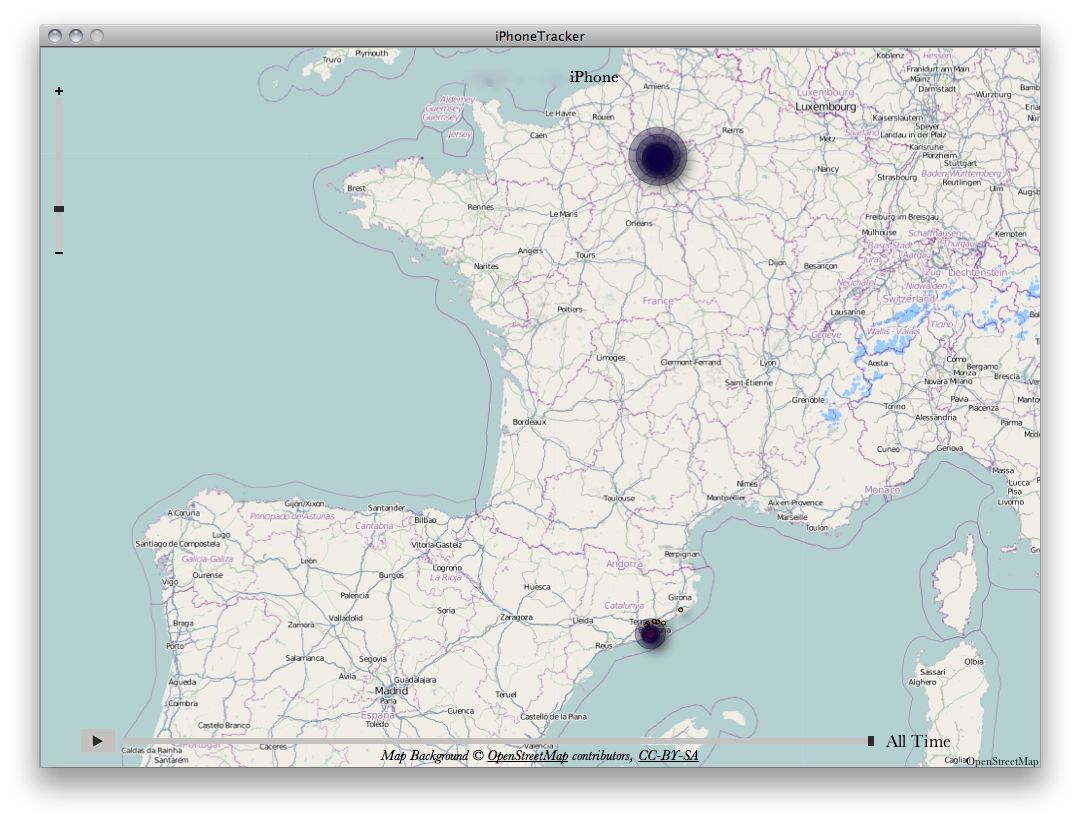Click the 'Andorra' label on map
Screen dimensions: 1080x822
[x=624, y=564]
